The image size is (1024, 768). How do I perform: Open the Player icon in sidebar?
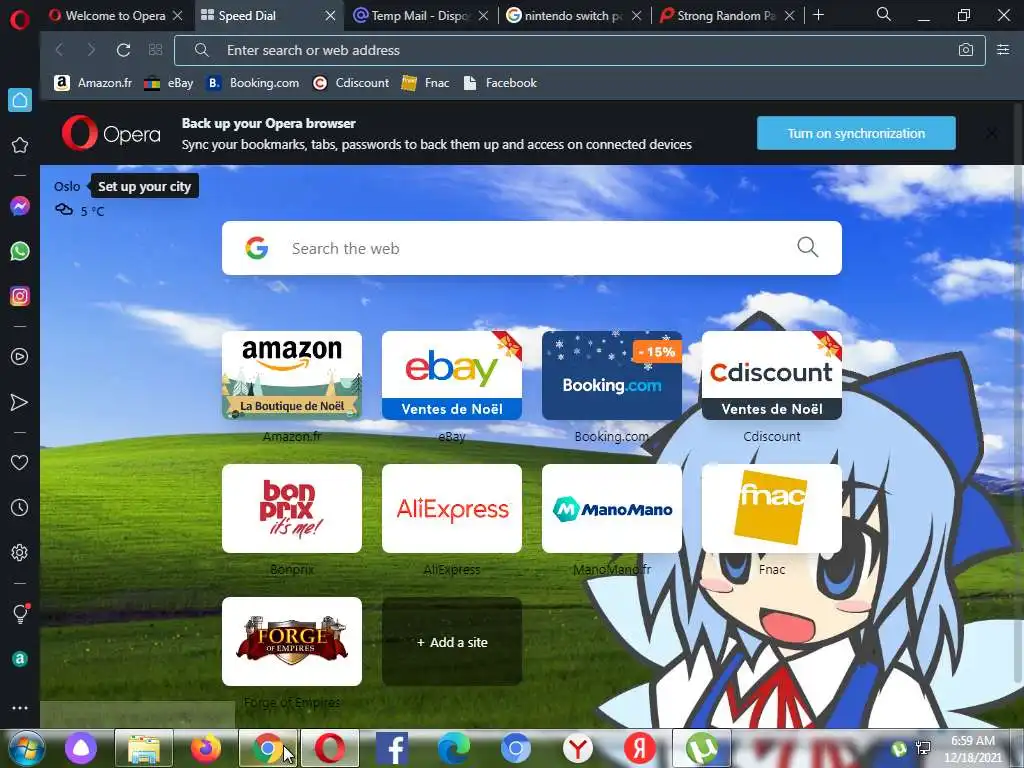click(20, 357)
